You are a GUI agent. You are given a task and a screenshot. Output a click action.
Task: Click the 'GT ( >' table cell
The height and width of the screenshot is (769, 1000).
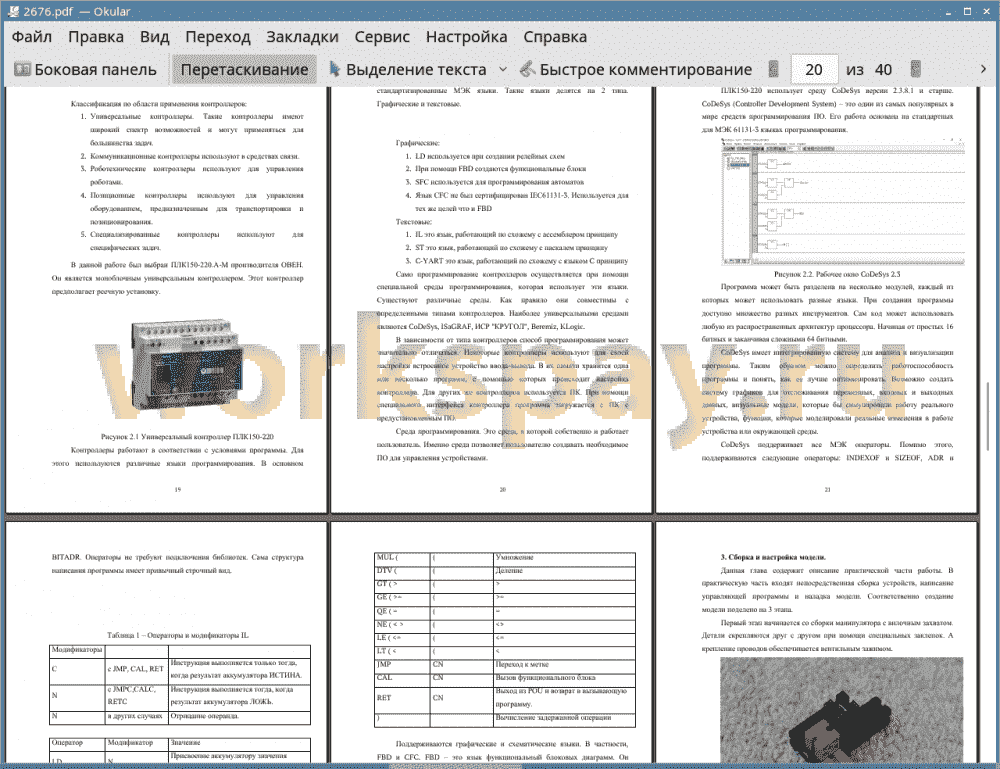pos(402,585)
